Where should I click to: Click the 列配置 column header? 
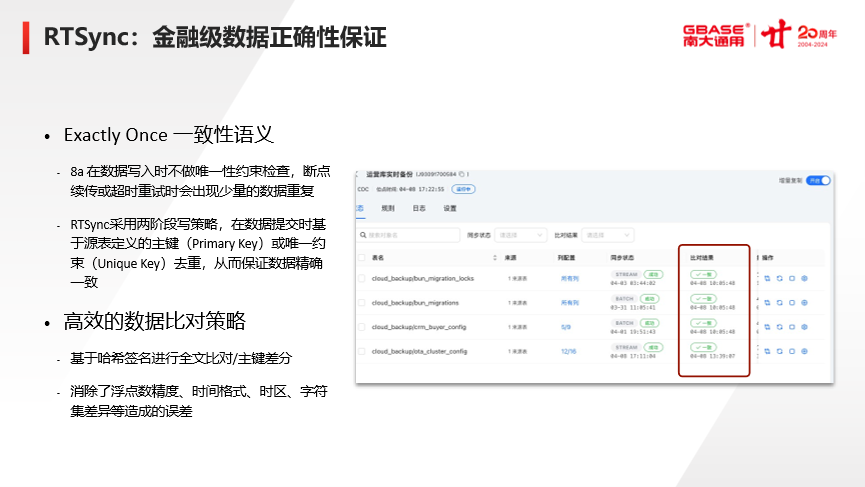[x=567, y=258]
